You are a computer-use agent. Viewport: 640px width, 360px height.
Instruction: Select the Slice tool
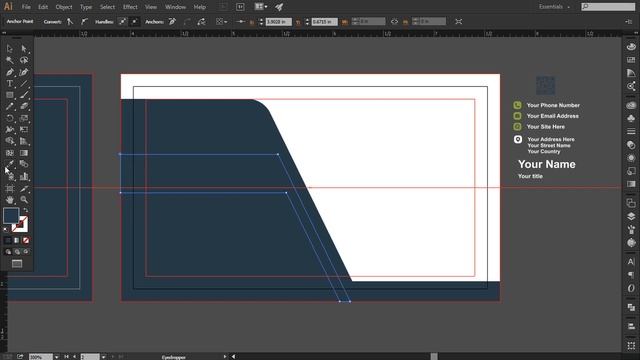tap(24, 188)
